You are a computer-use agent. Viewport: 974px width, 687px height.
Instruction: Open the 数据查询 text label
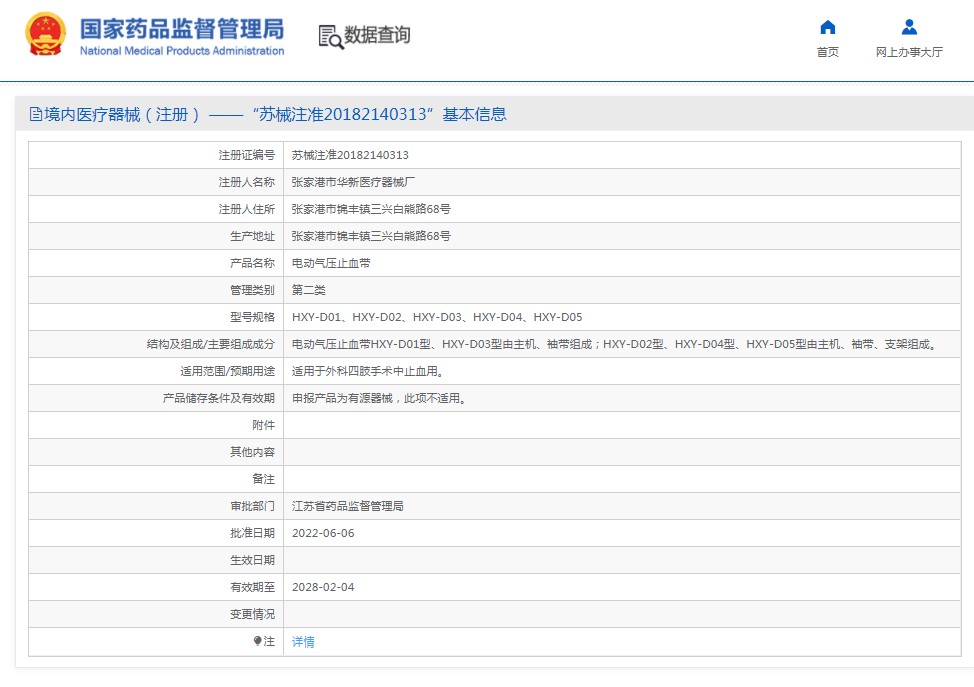click(377, 36)
